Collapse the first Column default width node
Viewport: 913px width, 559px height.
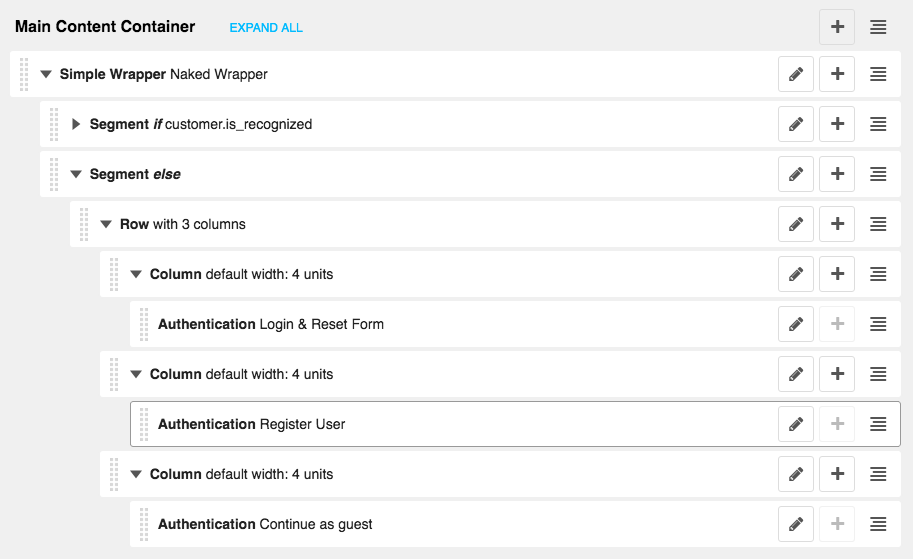[x=136, y=274]
